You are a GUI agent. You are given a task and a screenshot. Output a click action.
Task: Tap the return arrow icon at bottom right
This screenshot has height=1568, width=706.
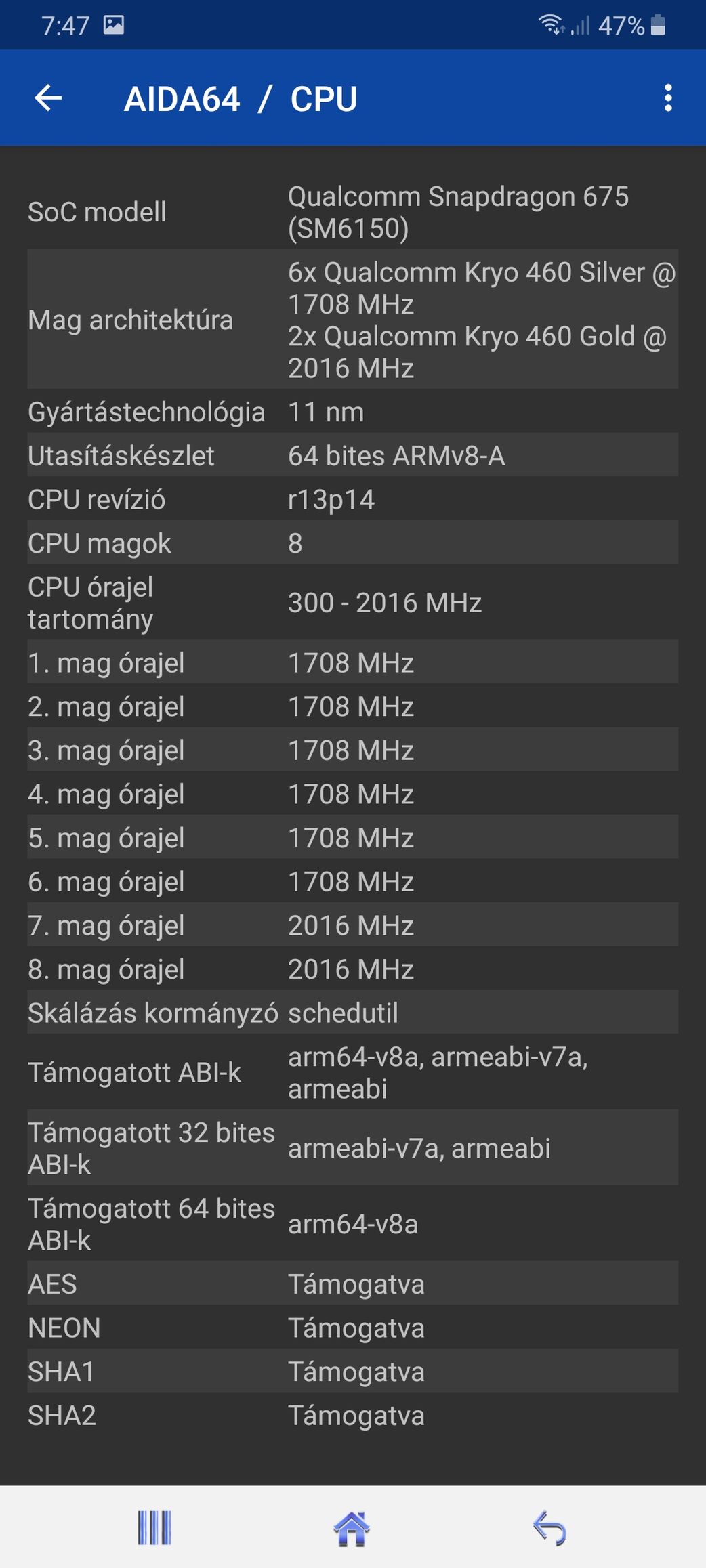[x=549, y=1529]
